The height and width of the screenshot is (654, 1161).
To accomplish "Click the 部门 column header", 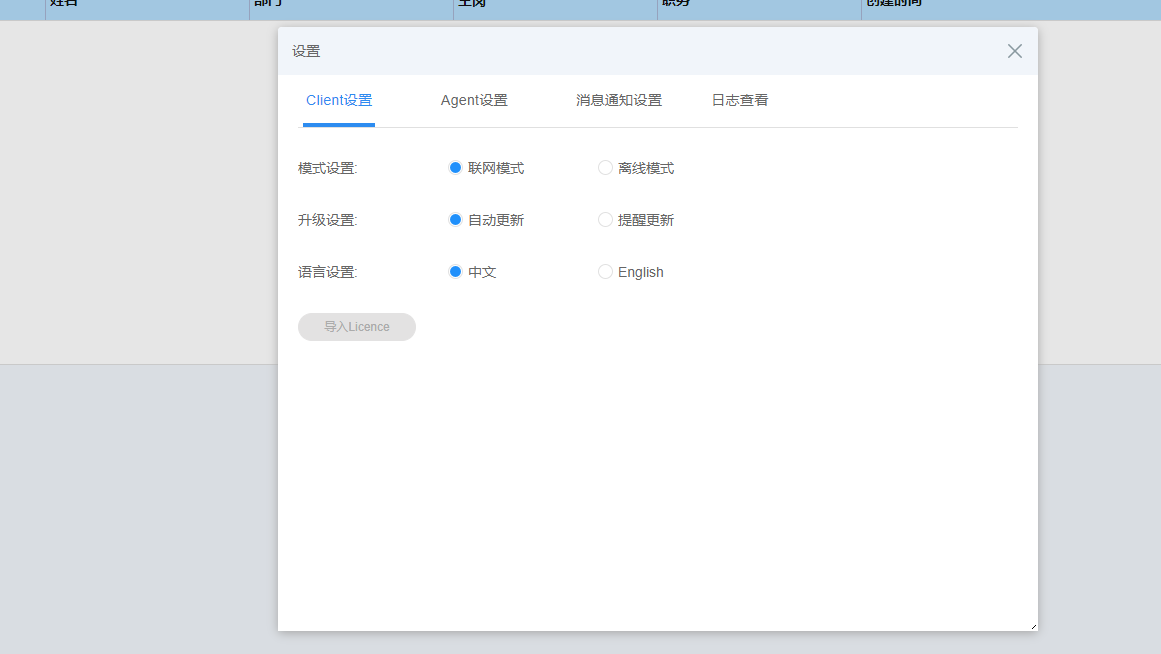I will click(x=268, y=4).
